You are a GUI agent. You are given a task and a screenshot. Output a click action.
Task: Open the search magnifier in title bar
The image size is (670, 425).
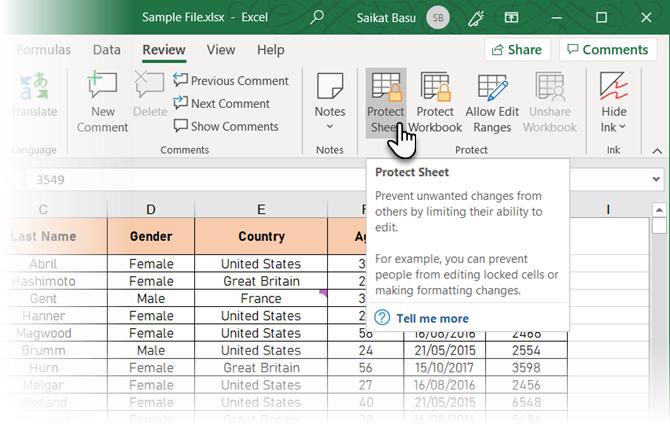pyautogui.click(x=317, y=17)
